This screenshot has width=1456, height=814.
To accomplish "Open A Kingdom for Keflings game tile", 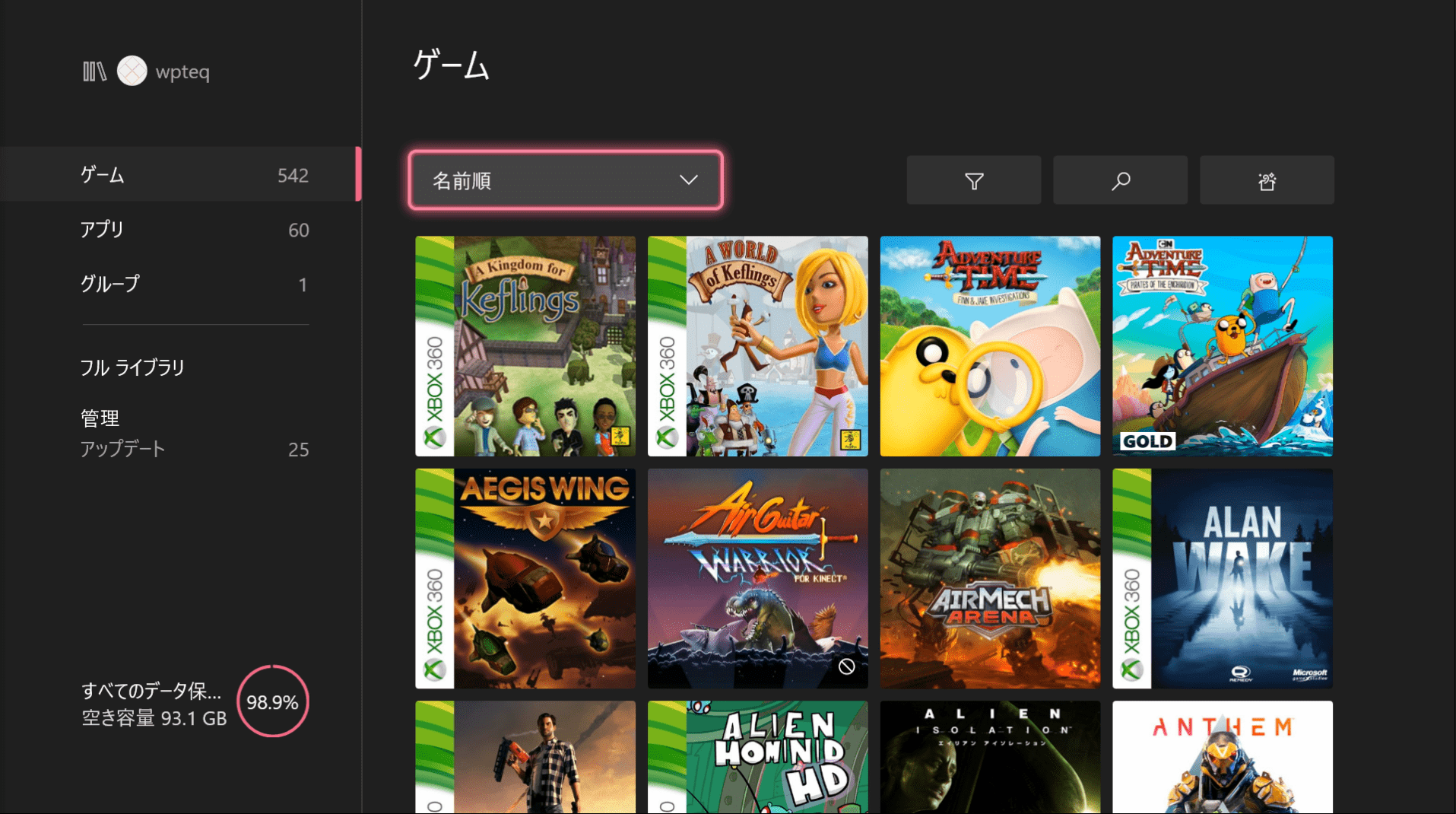I will 525,346.
